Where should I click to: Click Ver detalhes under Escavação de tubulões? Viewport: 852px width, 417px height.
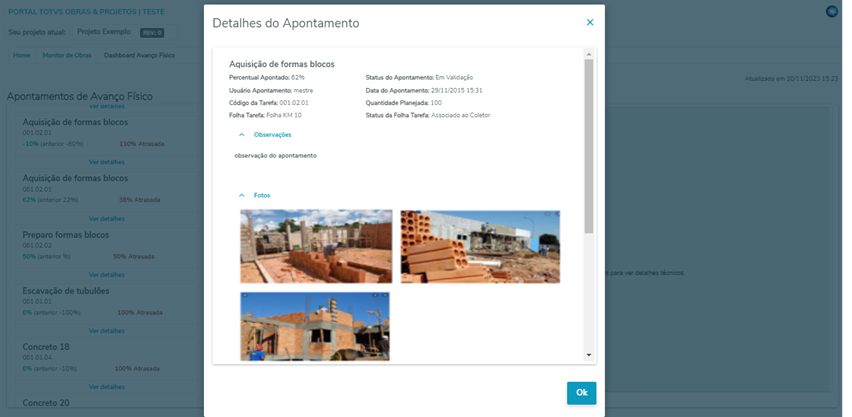(x=106, y=331)
